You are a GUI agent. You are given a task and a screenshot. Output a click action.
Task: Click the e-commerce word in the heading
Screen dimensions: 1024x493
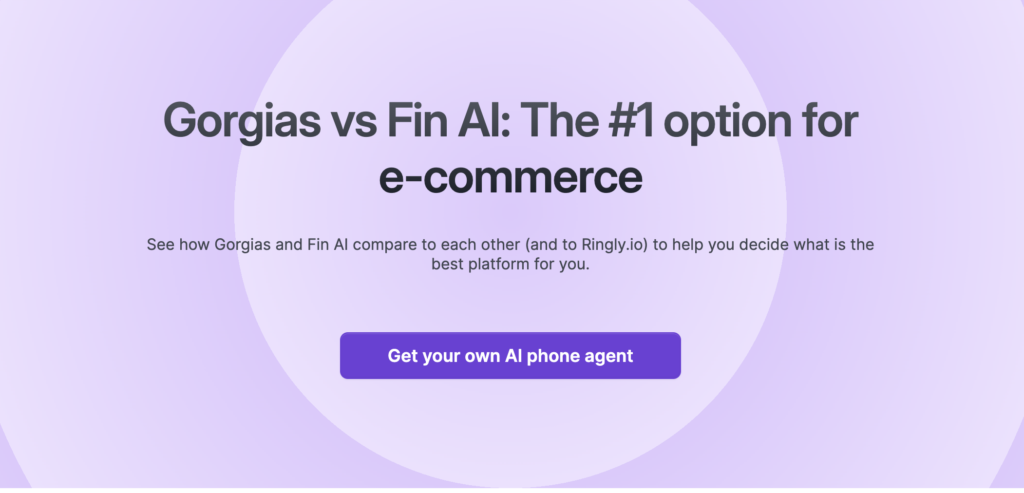(x=510, y=178)
